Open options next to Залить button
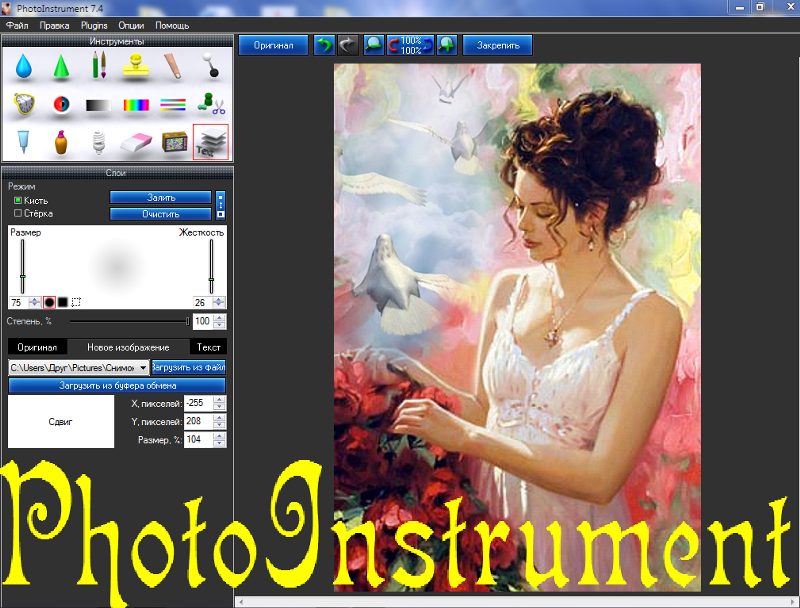Image resolution: width=800 pixels, height=608 pixels. [220, 206]
